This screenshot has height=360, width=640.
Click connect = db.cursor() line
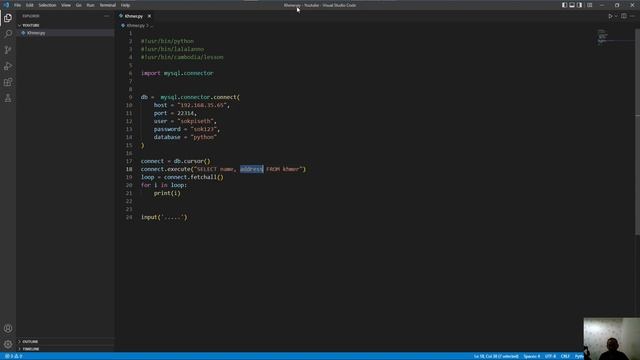pyautogui.click(x=176, y=161)
